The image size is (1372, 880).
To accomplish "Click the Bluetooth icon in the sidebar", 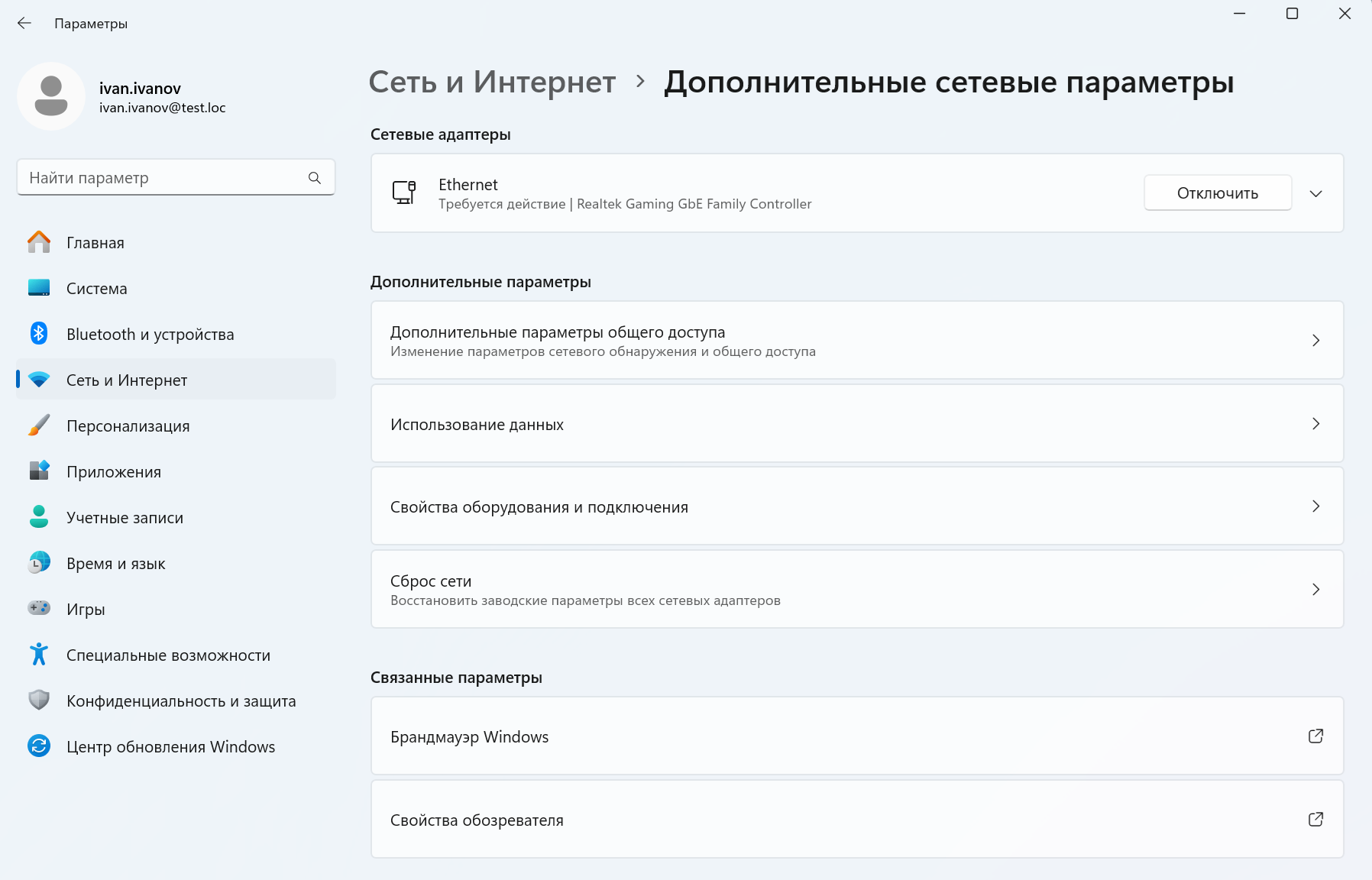I will [39, 334].
